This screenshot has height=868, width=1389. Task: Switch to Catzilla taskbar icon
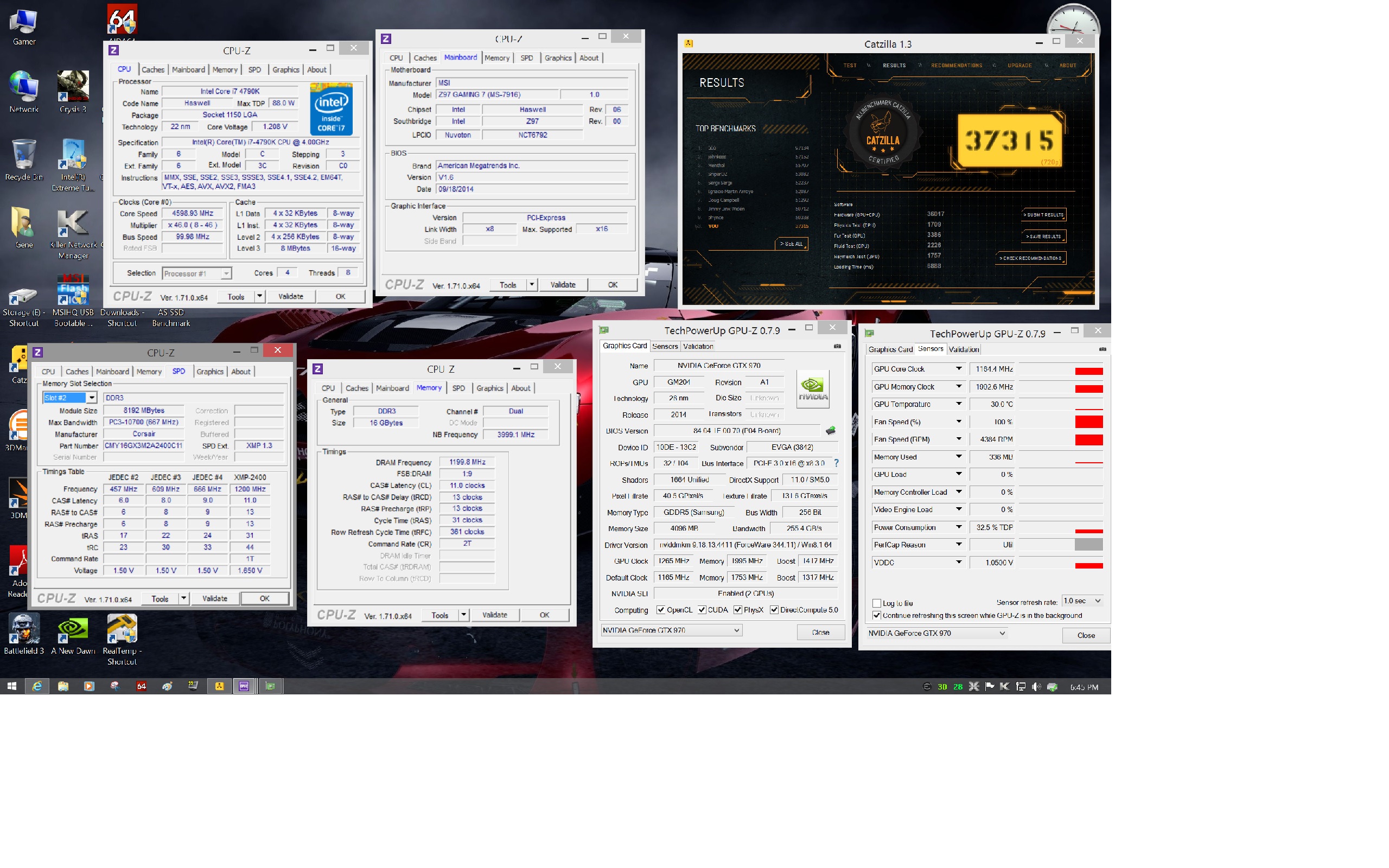tap(219, 686)
